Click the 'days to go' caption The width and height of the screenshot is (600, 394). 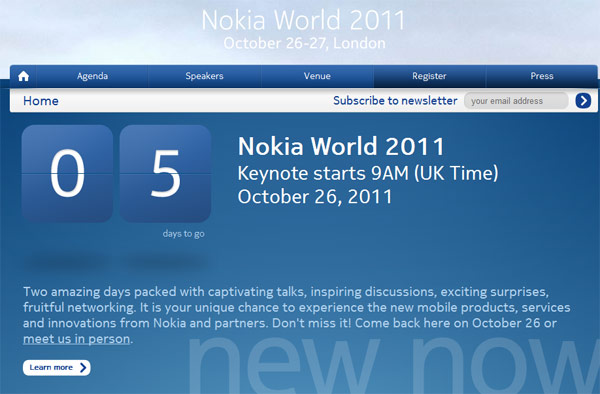(183, 233)
